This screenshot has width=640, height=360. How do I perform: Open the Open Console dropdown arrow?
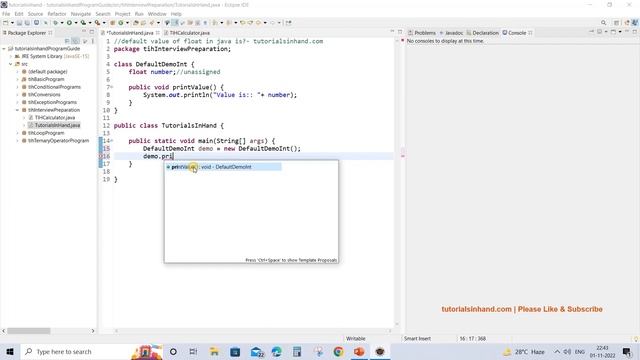coord(620,32)
